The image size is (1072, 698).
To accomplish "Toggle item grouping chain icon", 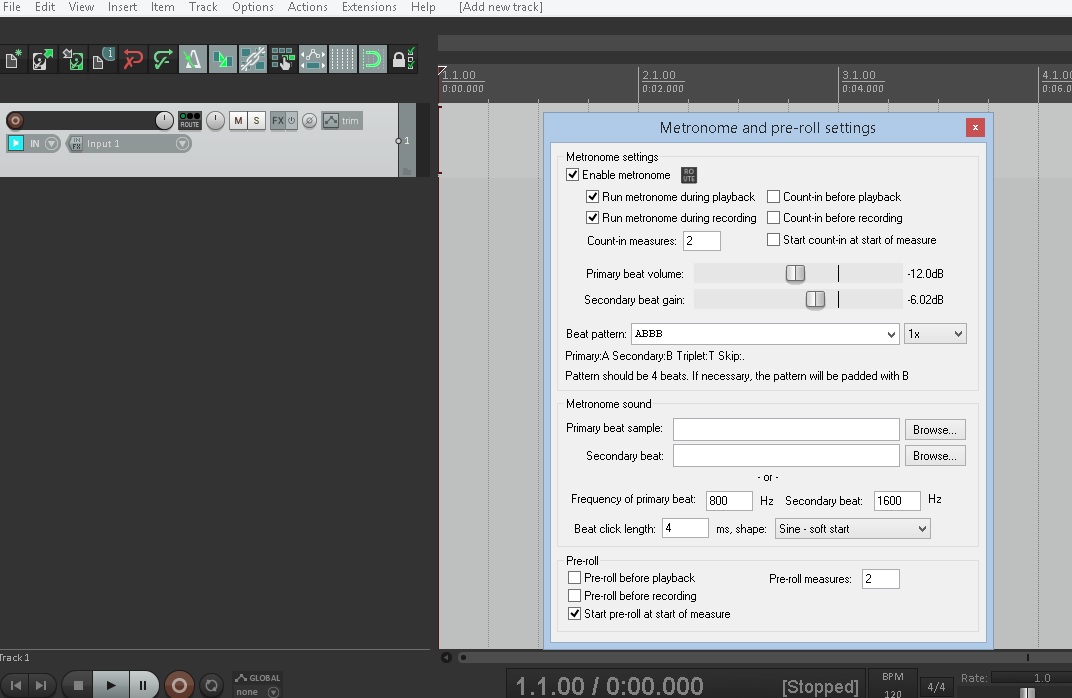I will click(x=252, y=60).
